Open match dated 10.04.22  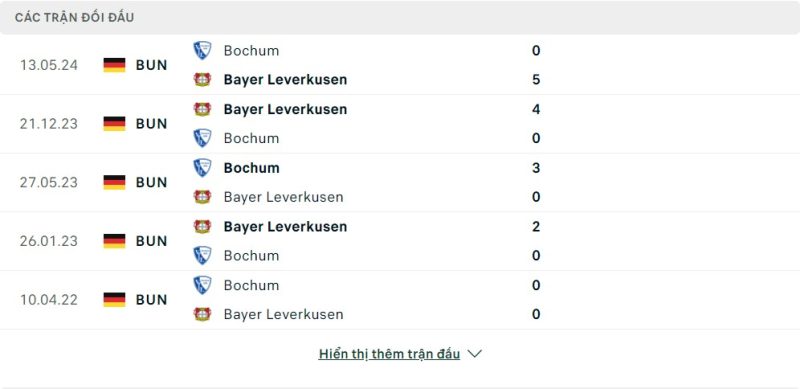pos(49,300)
